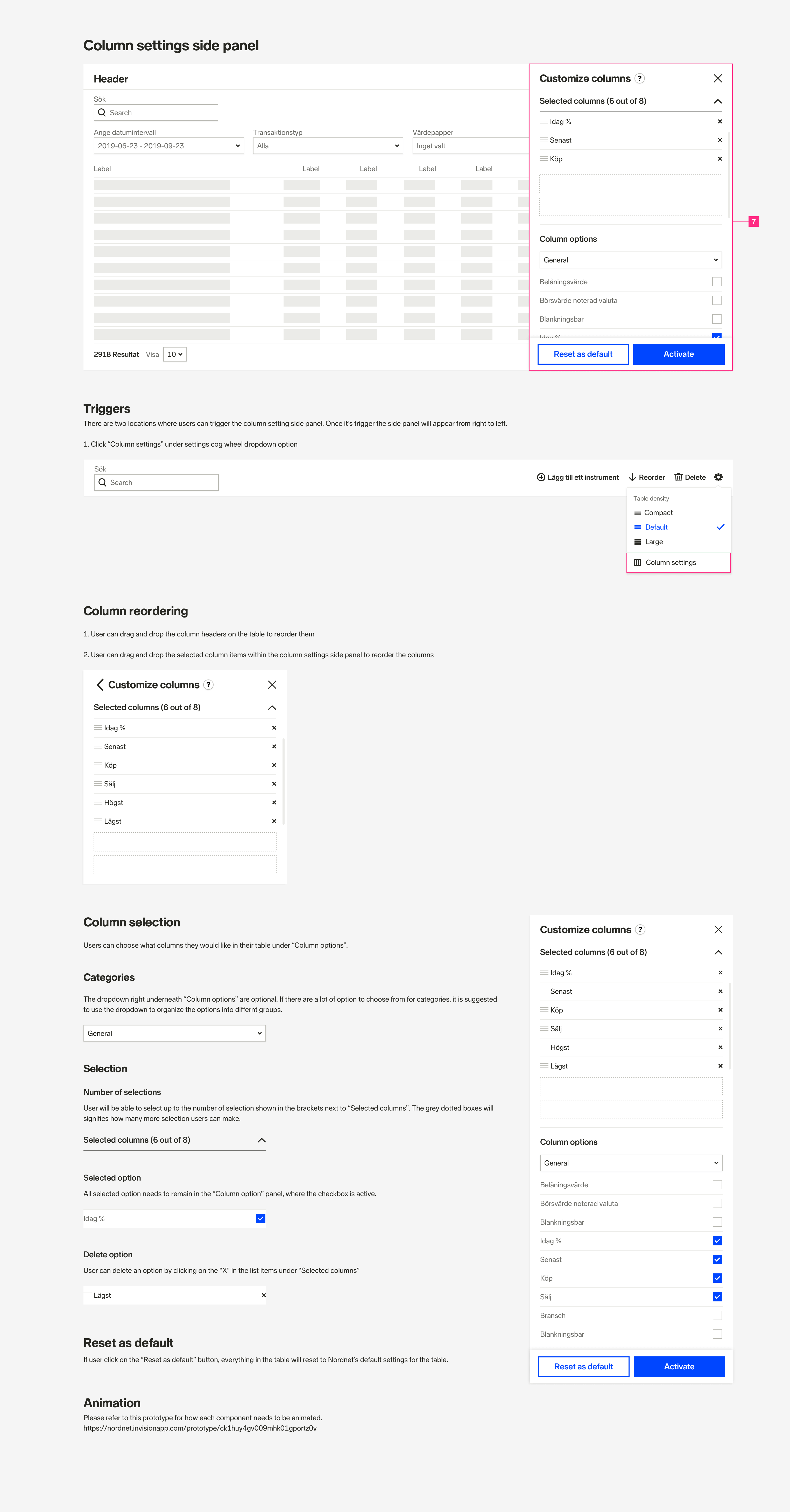The height and width of the screenshot is (1512, 790).
Task: Check Bransch in bottom-right panel
Action: pyautogui.click(x=717, y=1316)
